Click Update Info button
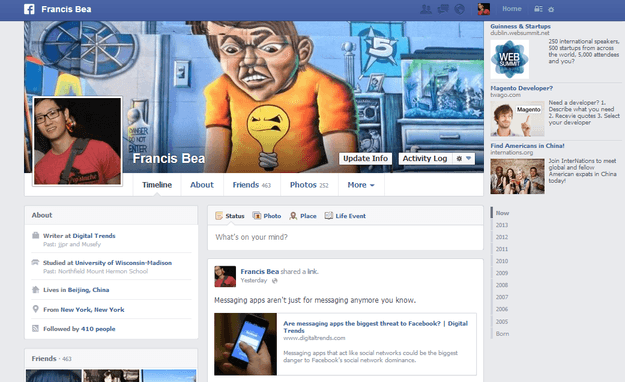This screenshot has width=625, height=382. tap(366, 158)
